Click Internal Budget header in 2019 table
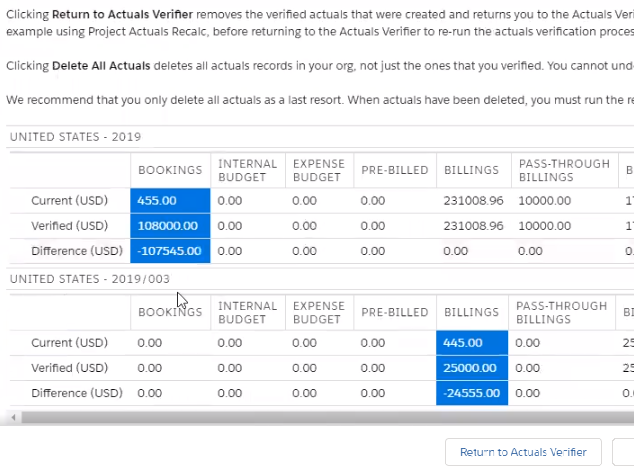This screenshot has width=634, height=474. (247, 170)
